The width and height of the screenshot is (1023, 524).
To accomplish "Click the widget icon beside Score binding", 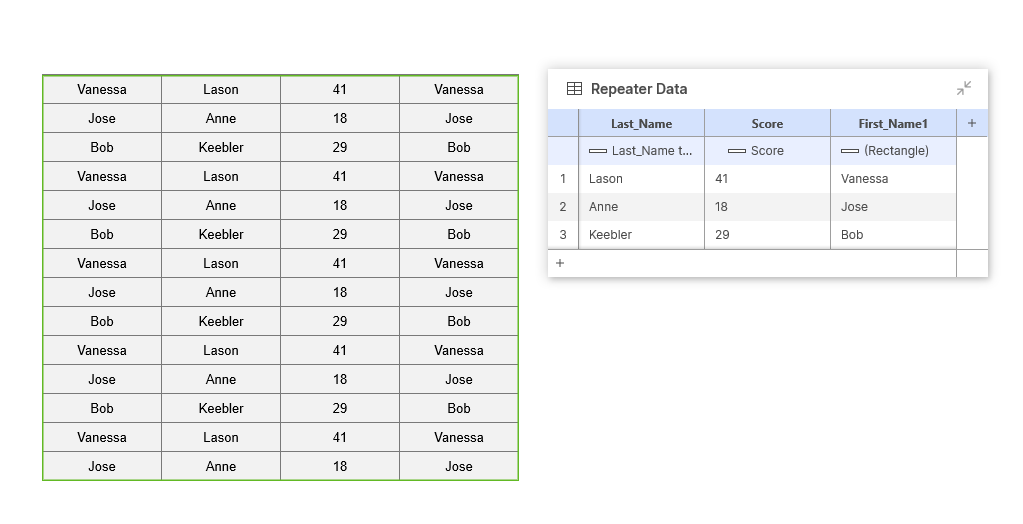I will pos(737,151).
